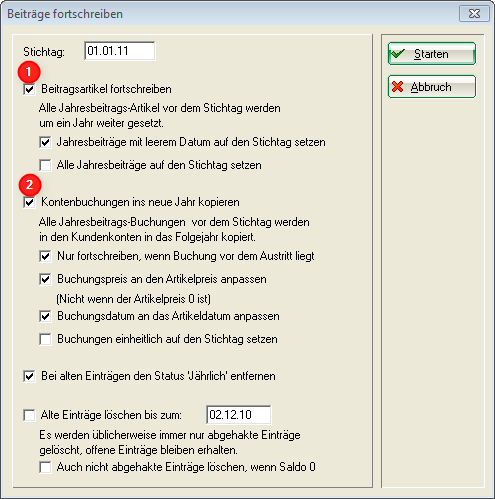The height and width of the screenshot is (499, 495).
Task: Toggle Status 'Jährlich' entfernen checkbox
Action: [29, 376]
